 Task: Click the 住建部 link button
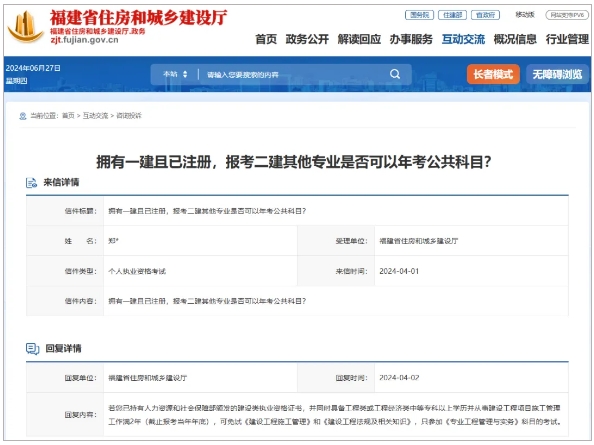click(x=452, y=15)
